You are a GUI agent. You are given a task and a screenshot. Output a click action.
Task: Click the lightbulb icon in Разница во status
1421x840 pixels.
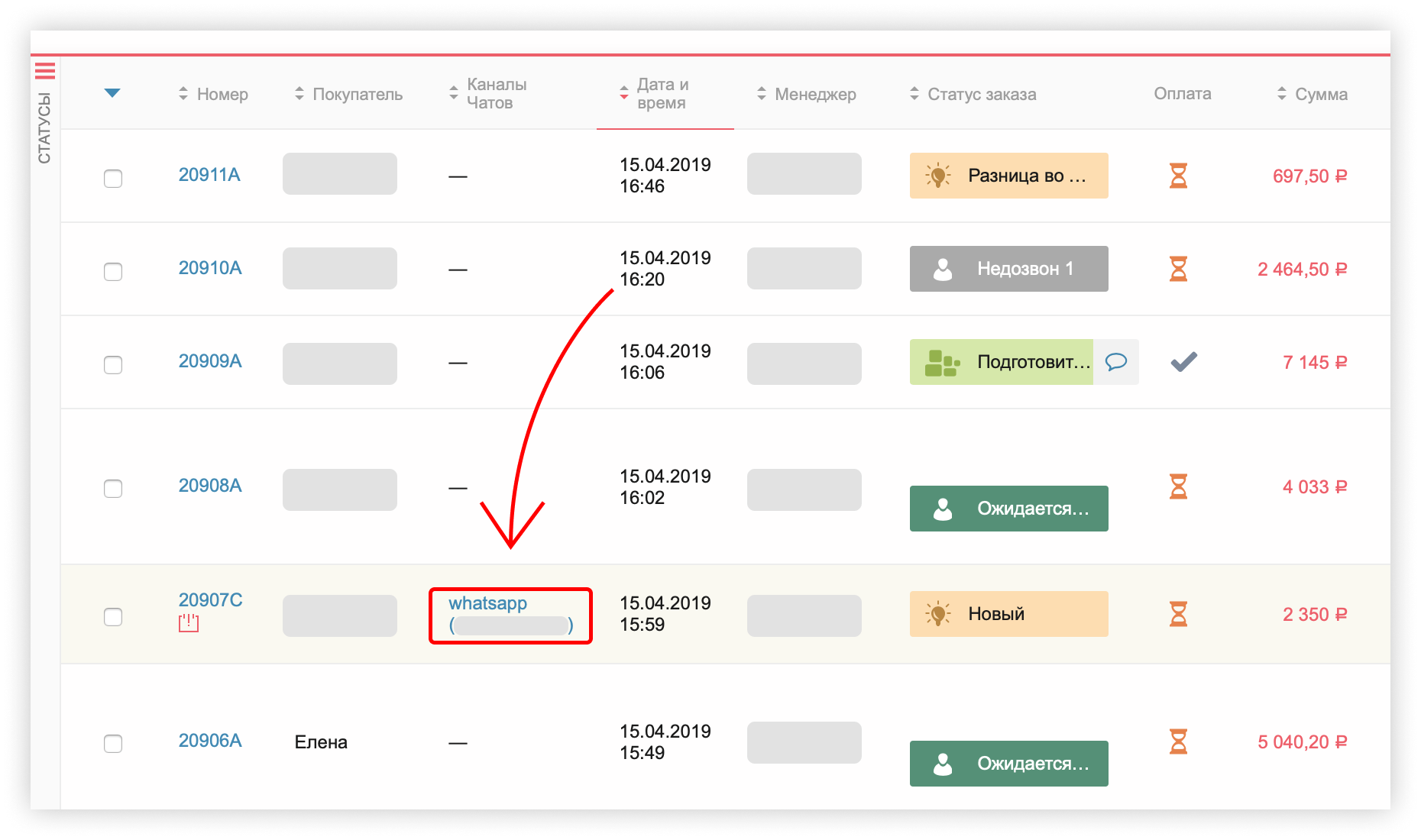coord(938,176)
